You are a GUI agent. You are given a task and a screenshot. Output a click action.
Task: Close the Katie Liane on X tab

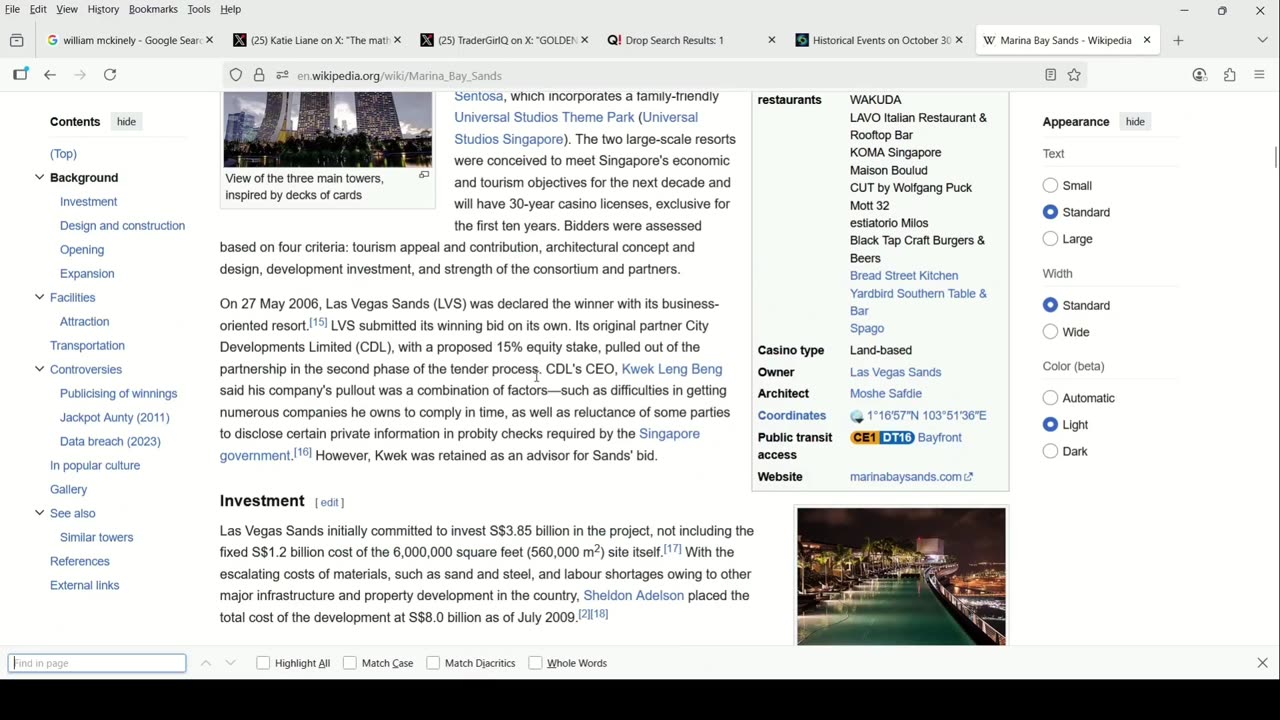[x=397, y=40]
